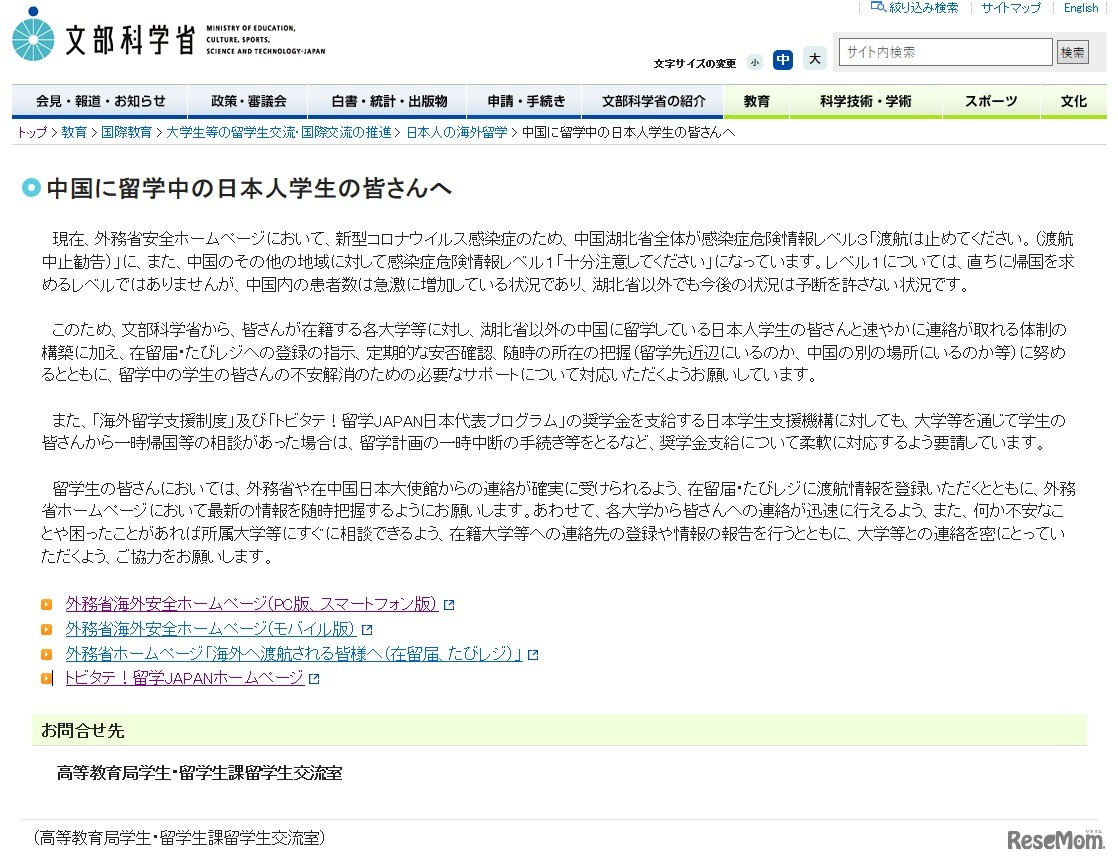Click external-link icon beside 在留届、たびレジ link
The width and height of the screenshot is (1118, 863).
pyautogui.click(x=534, y=652)
